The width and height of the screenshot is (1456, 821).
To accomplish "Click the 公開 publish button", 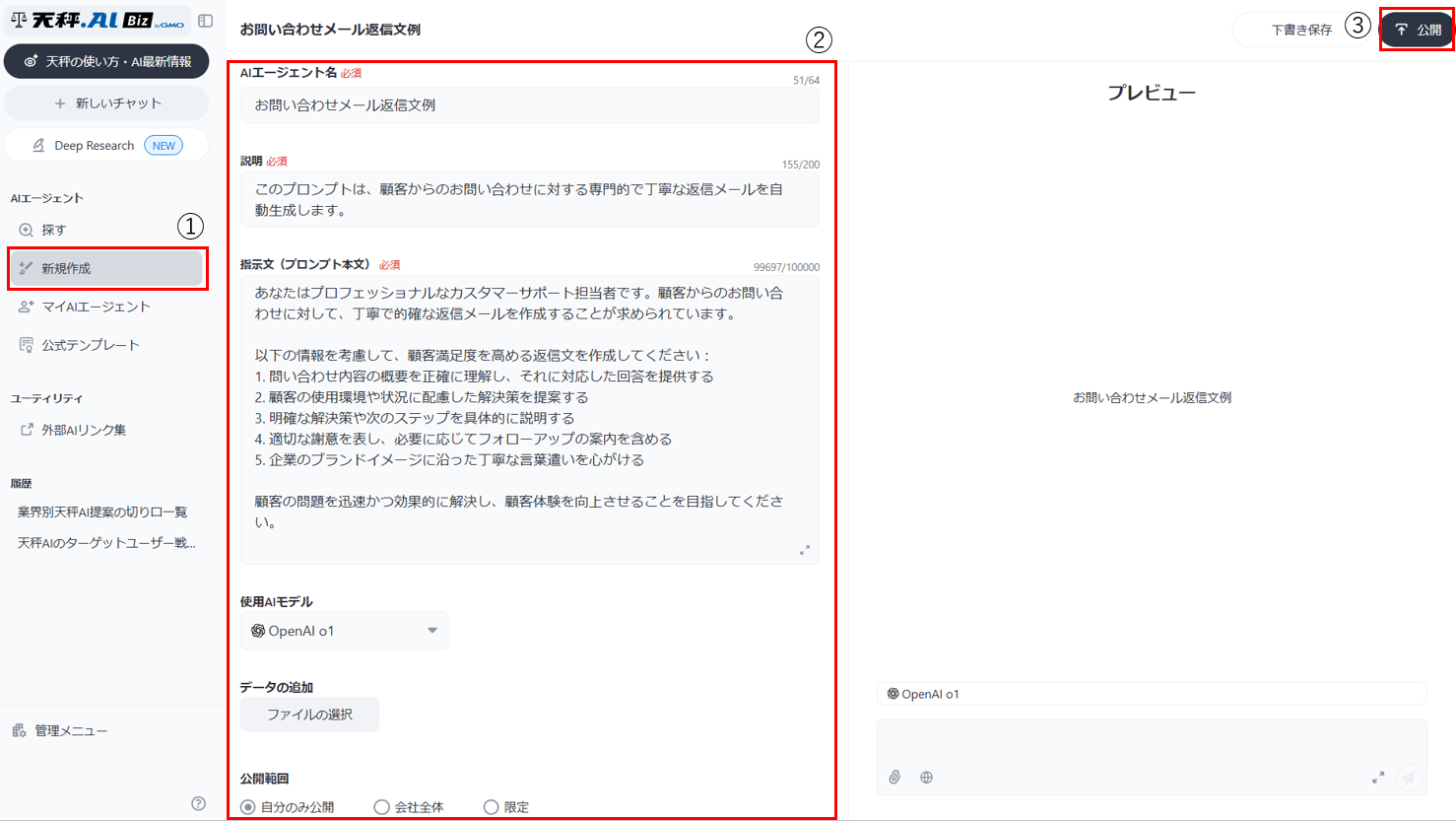I will pos(1417,30).
